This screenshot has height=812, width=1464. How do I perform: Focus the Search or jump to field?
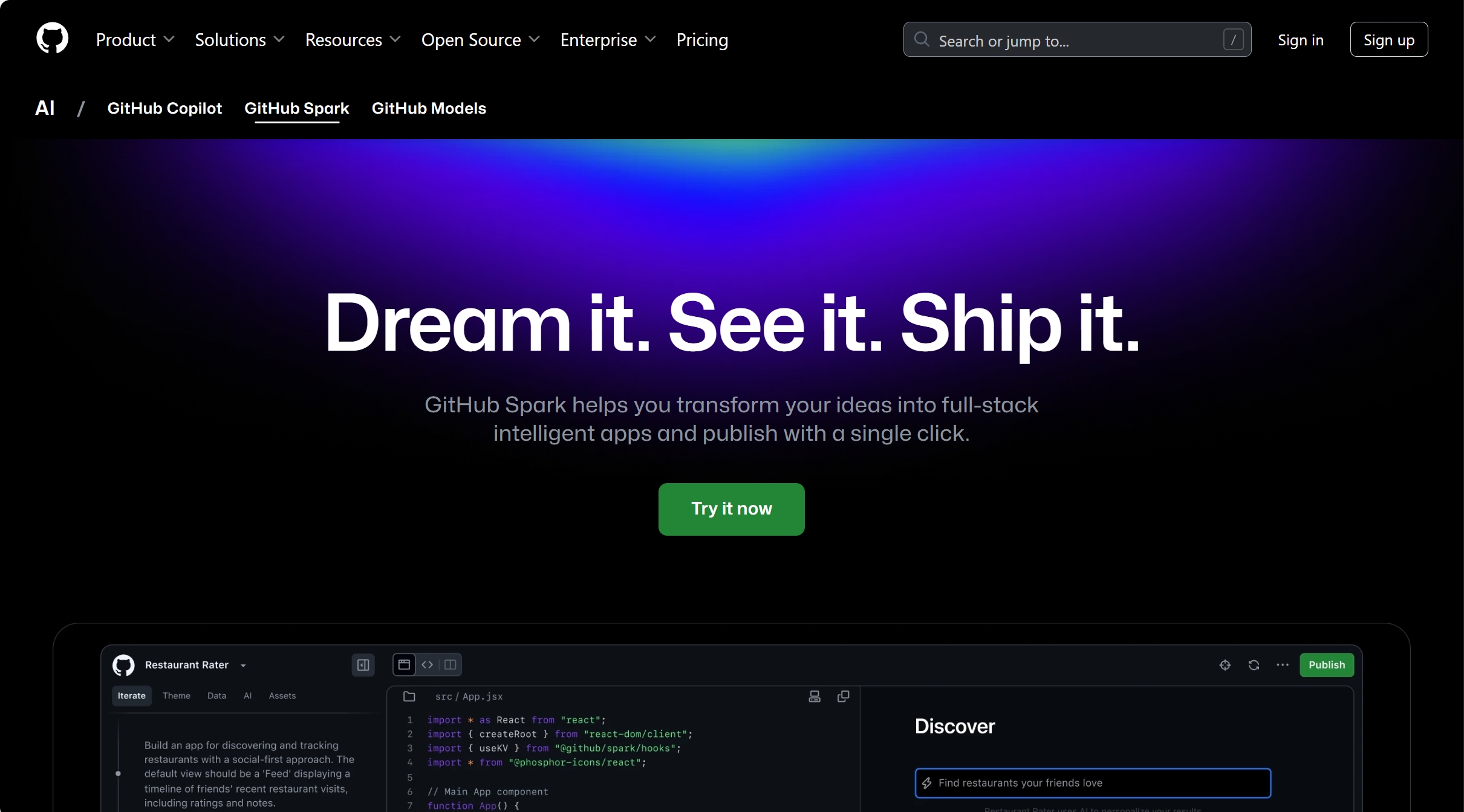[x=1077, y=39]
